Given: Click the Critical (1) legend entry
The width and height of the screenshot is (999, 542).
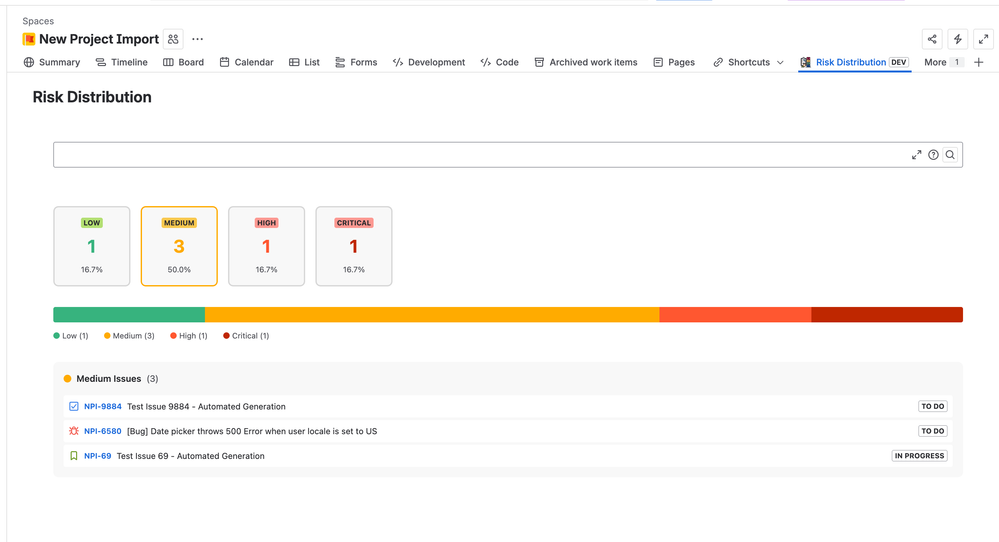Looking at the screenshot, I should [246, 336].
